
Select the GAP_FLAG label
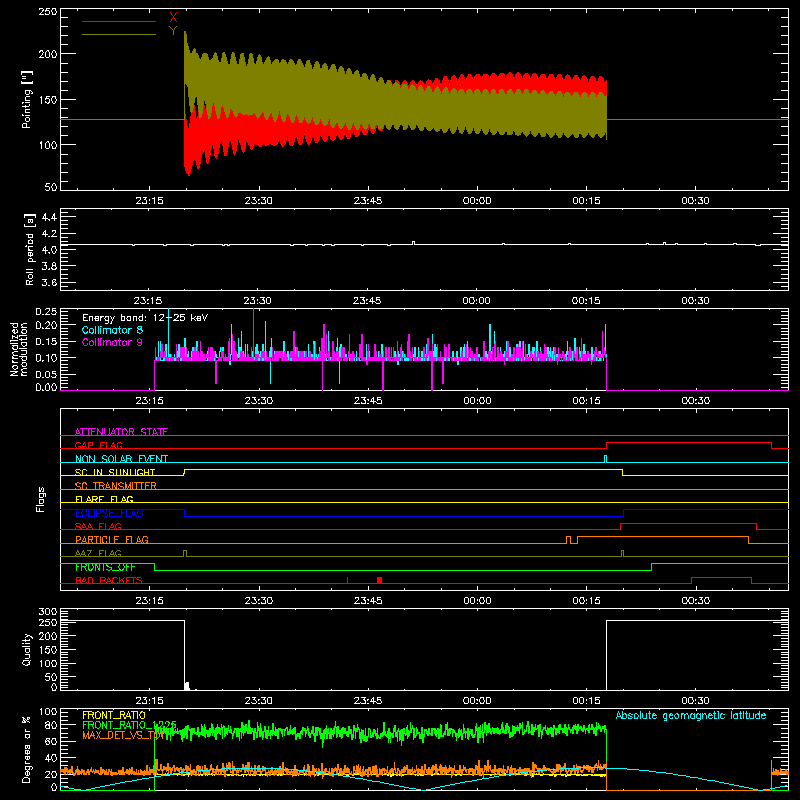click(x=98, y=445)
